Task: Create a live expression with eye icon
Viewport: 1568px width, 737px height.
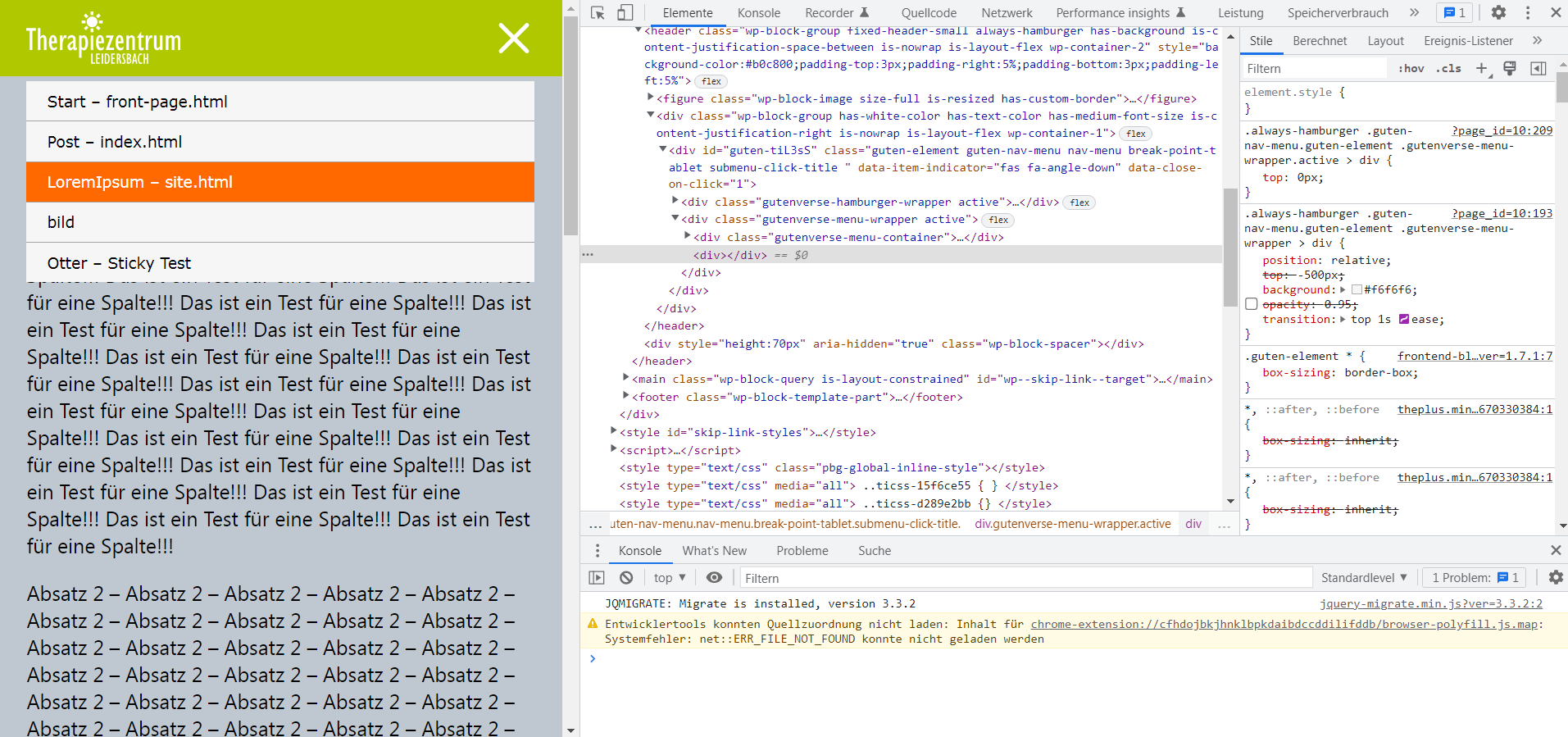Action: 714,577
